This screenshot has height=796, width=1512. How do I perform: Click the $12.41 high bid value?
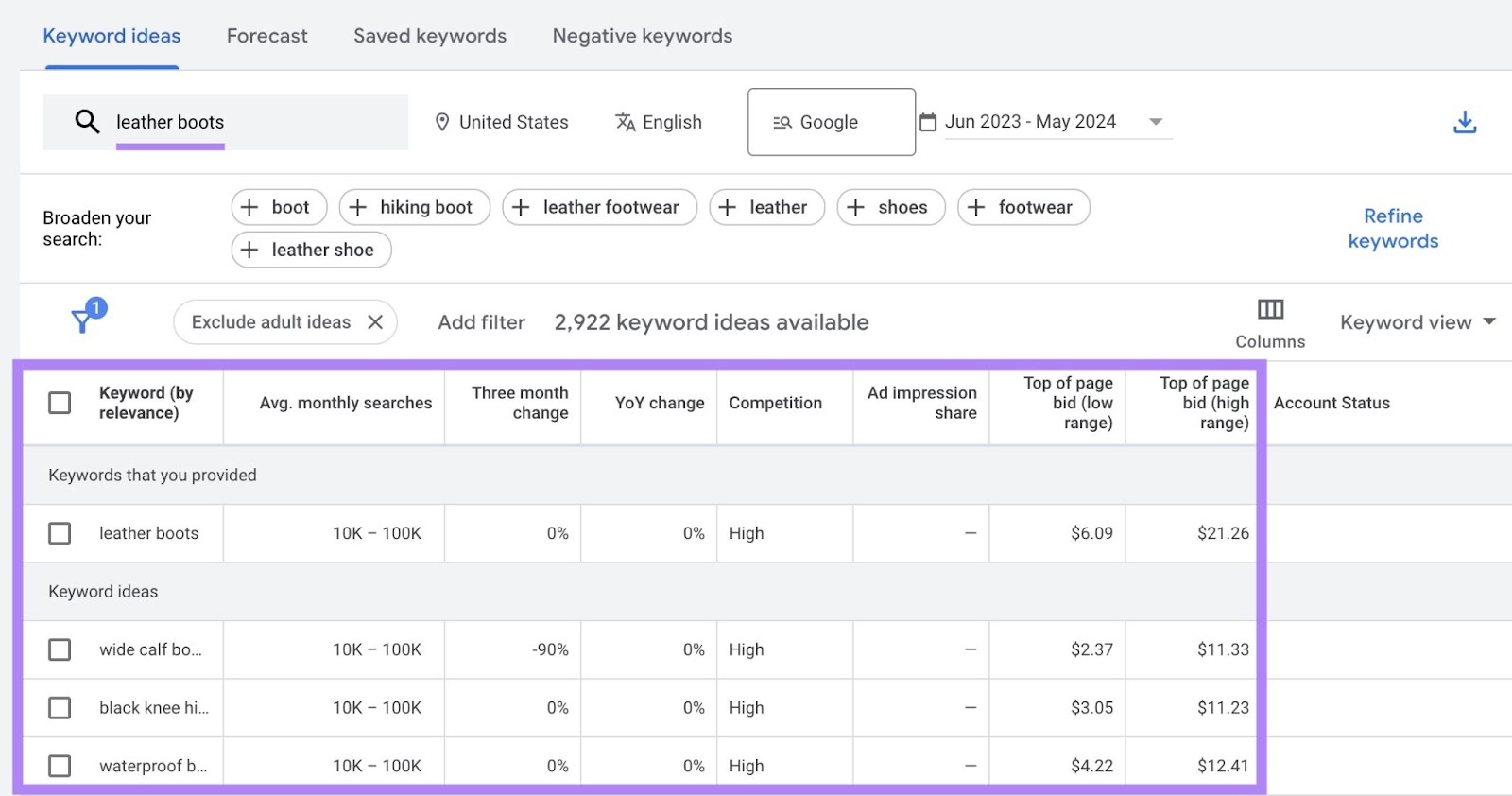point(1223,766)
